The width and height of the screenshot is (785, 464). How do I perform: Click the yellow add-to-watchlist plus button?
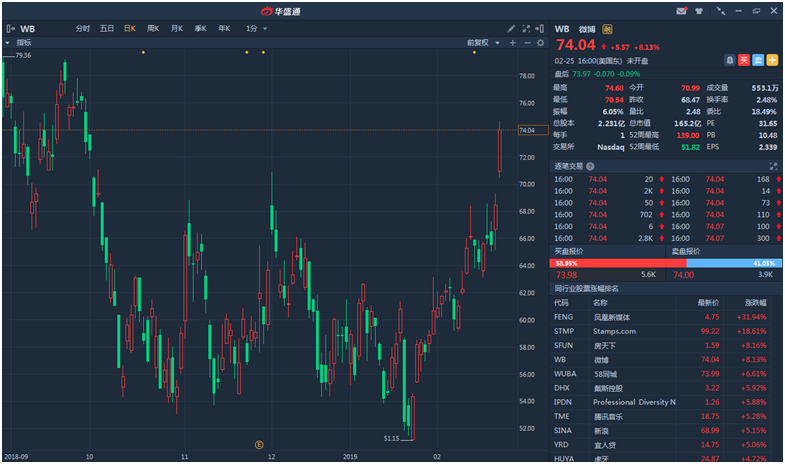(773, 60)
